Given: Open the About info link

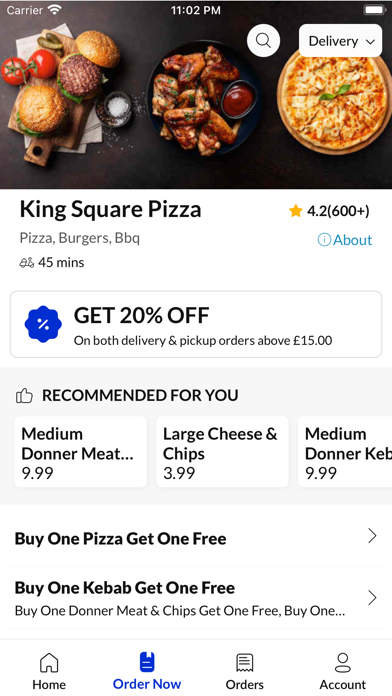Looking at the screenshot, I should pyautogui.click(x=345, y=240).
